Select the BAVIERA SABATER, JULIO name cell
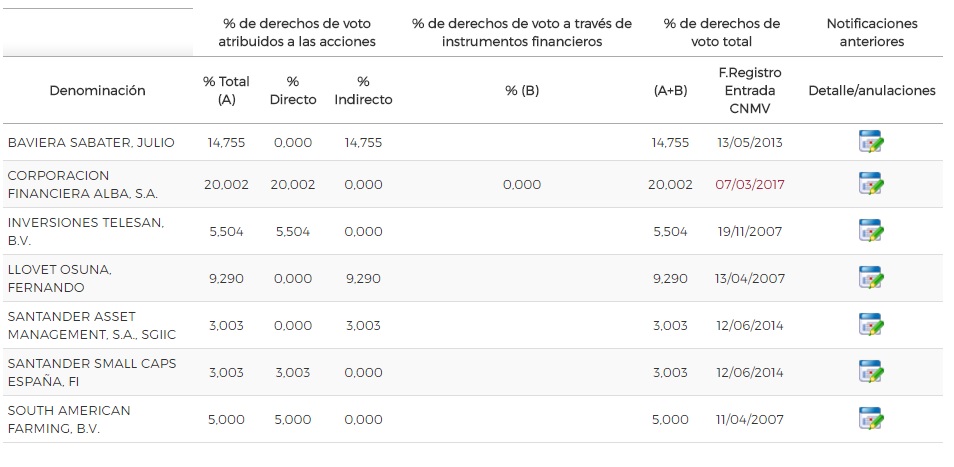This screenshot has height=467, width=954. pos(91,143)
